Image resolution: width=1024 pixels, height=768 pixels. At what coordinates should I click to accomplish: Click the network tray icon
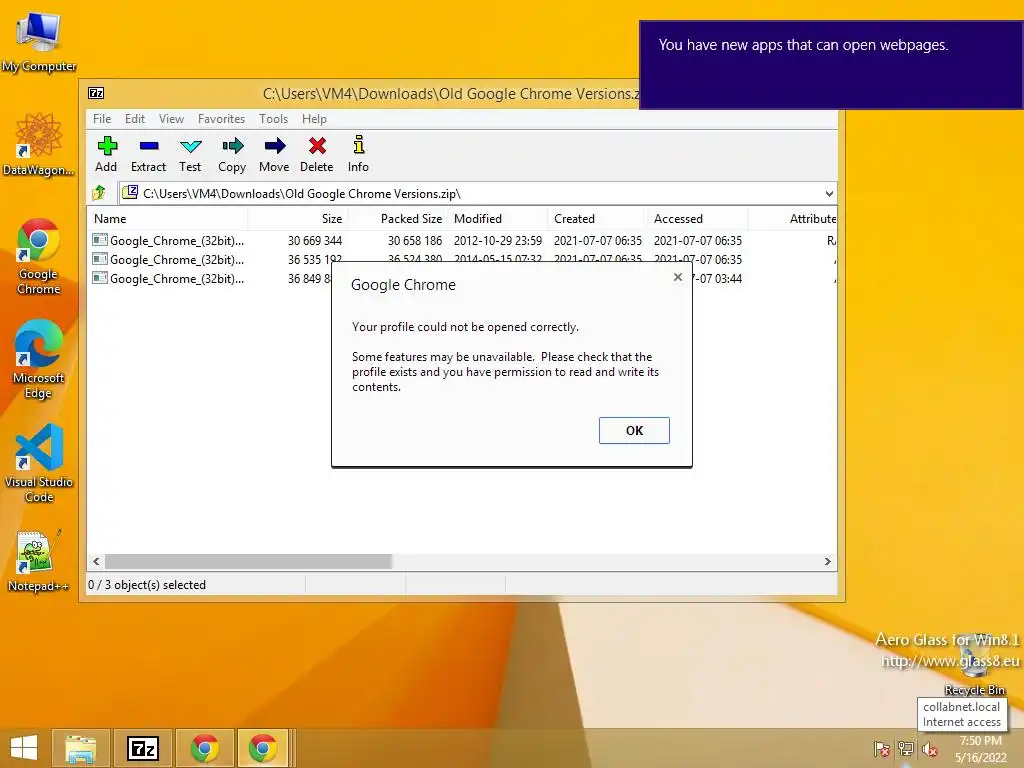click(906, 748)
